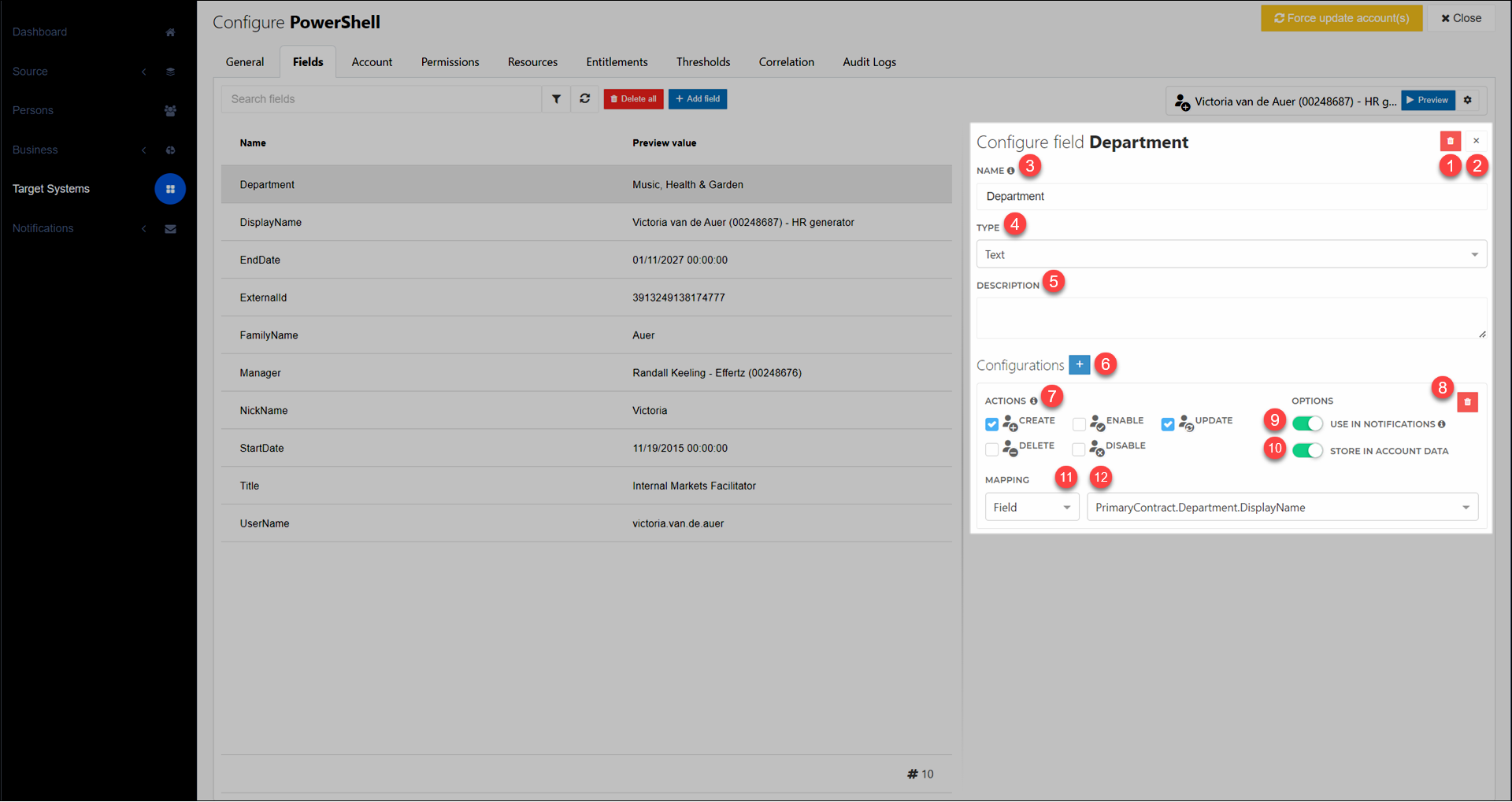This screenshot has width=1512, height=802.
Task: Click the Close button
Action: click(1462, 18)
